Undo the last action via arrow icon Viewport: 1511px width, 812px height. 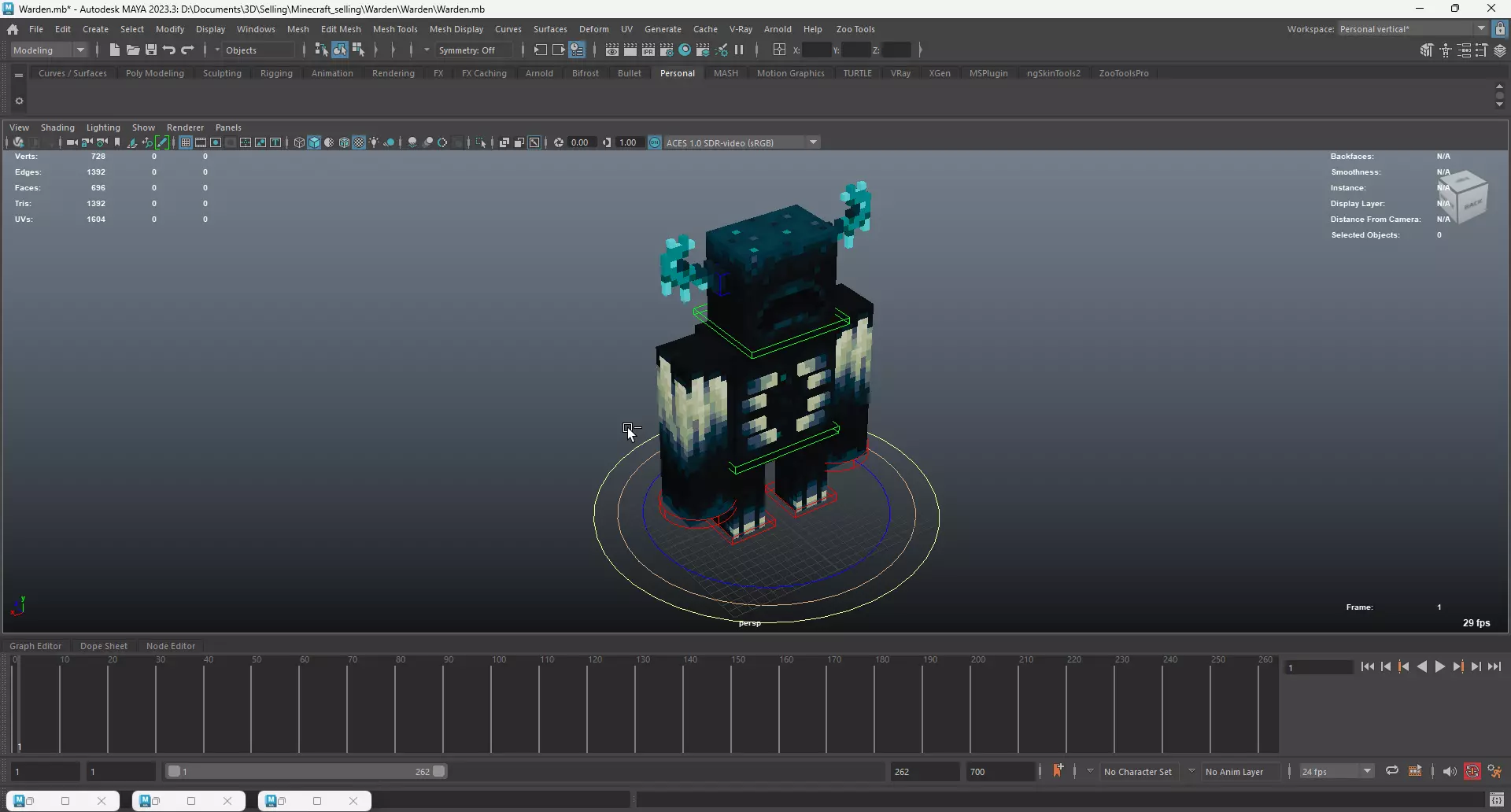[x=169, y=50]
